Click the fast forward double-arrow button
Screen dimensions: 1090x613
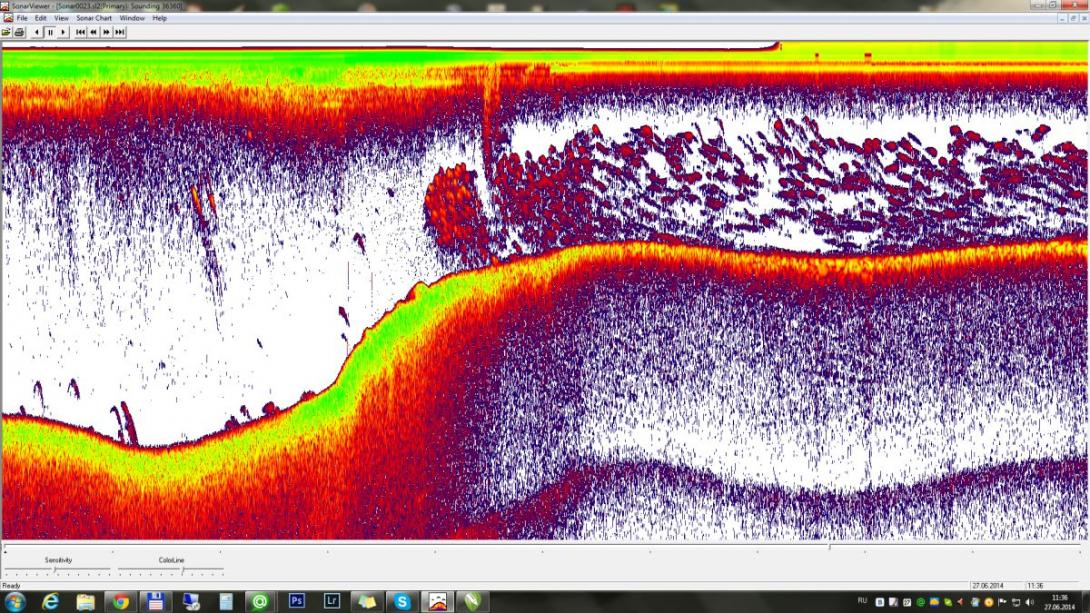(x=107, y=32)
